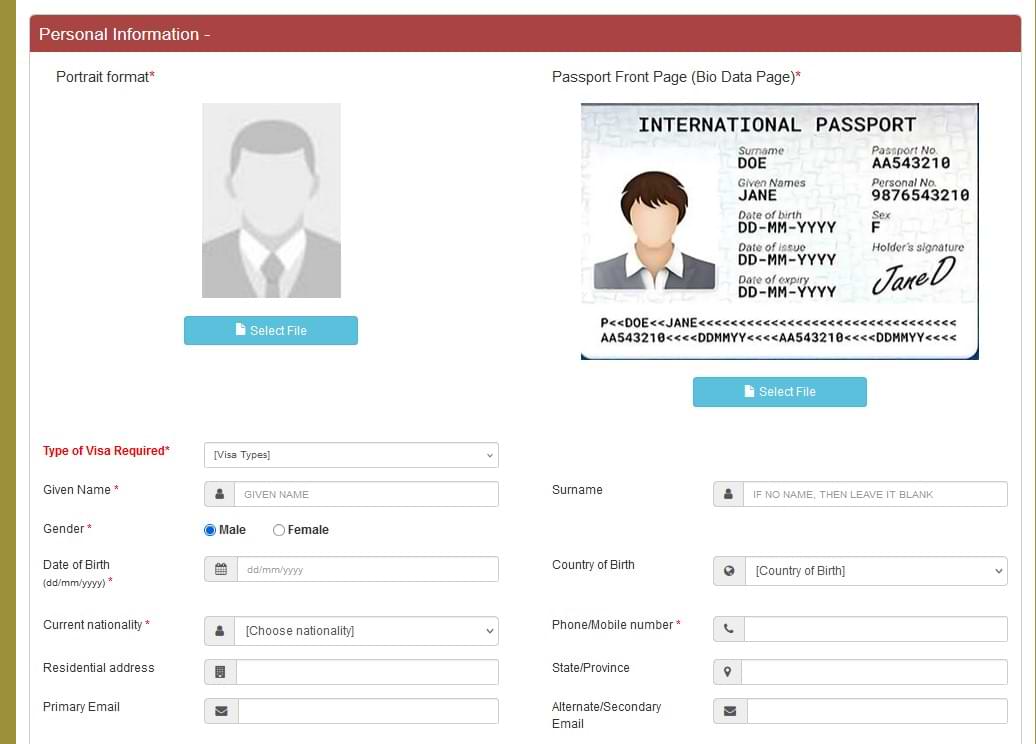Image resolution: width=1036 pixels, height=744 pixels.
Task: Click the Residential address input field
Action: coord(367,672)
